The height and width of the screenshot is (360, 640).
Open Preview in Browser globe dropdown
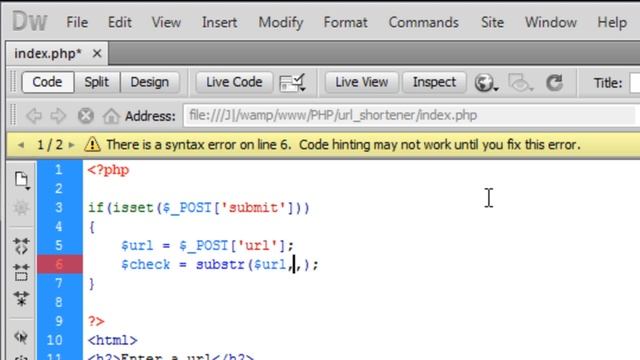486,83
